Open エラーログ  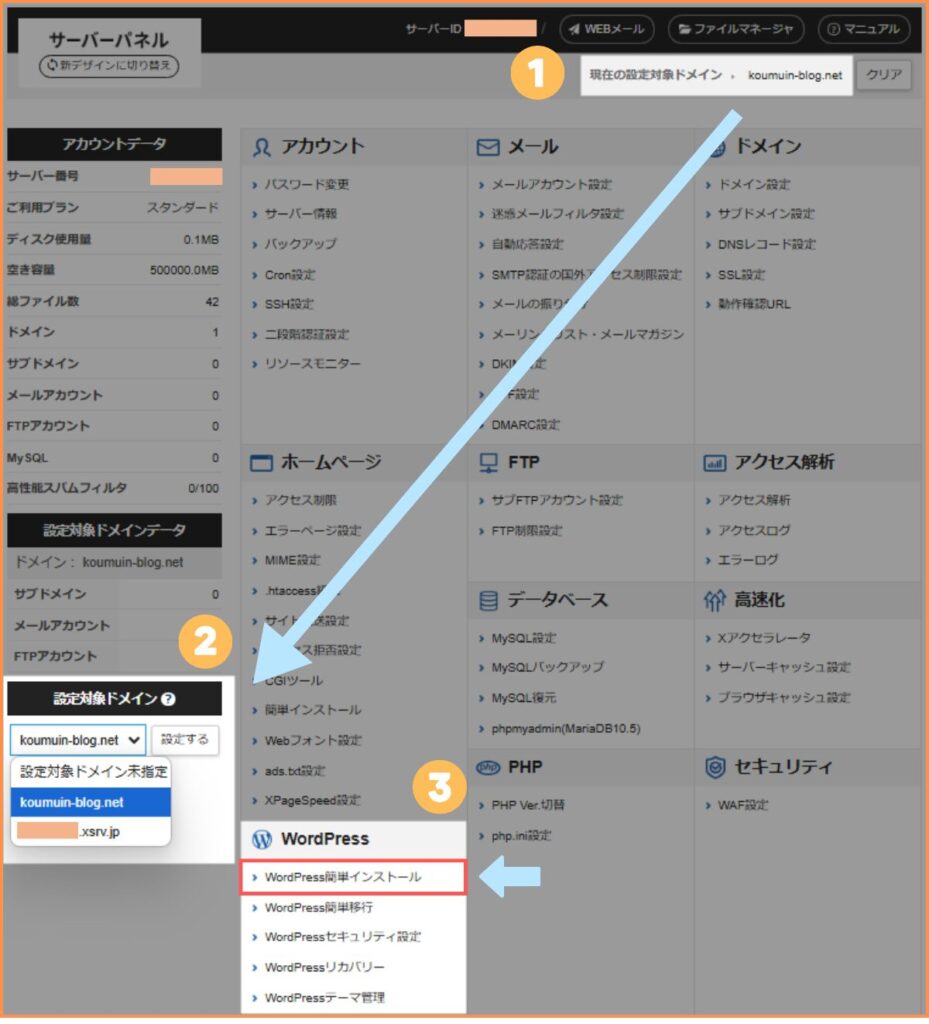pos(748,560)
